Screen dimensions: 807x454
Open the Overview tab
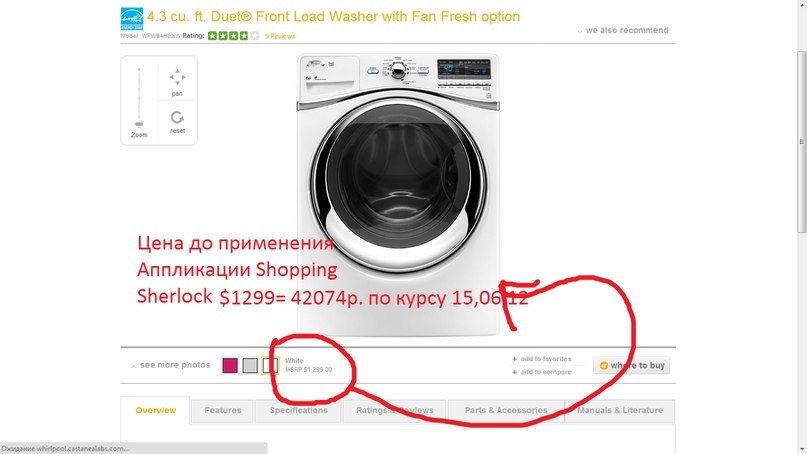point(155,410)
